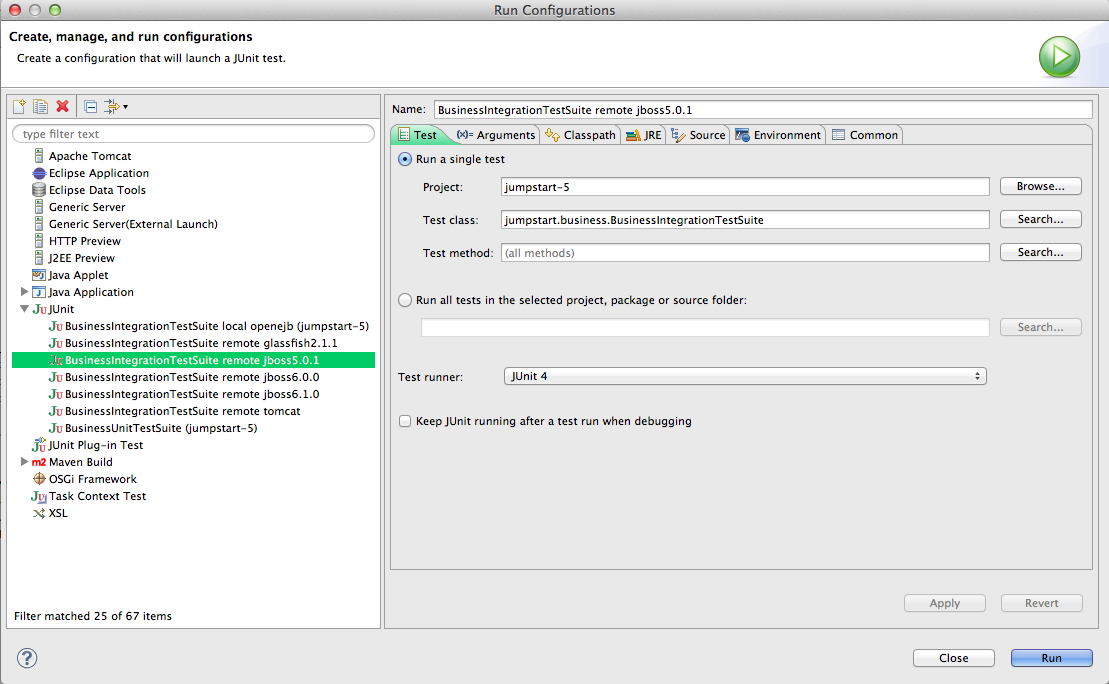
Task: Click the New launch configuration icon
Action: (x=19, y=106)
